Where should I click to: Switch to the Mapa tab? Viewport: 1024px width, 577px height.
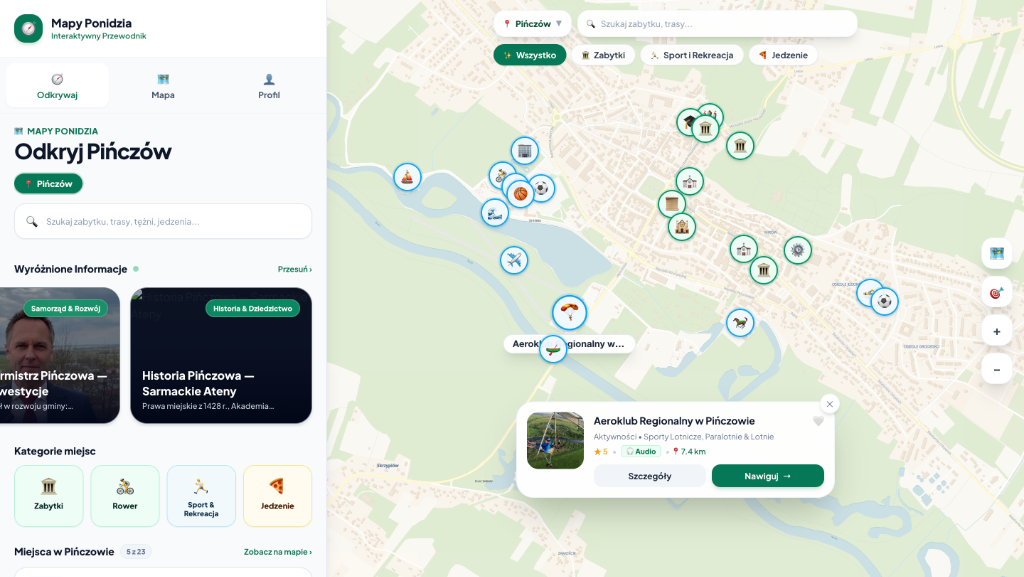tap(163, 86)
